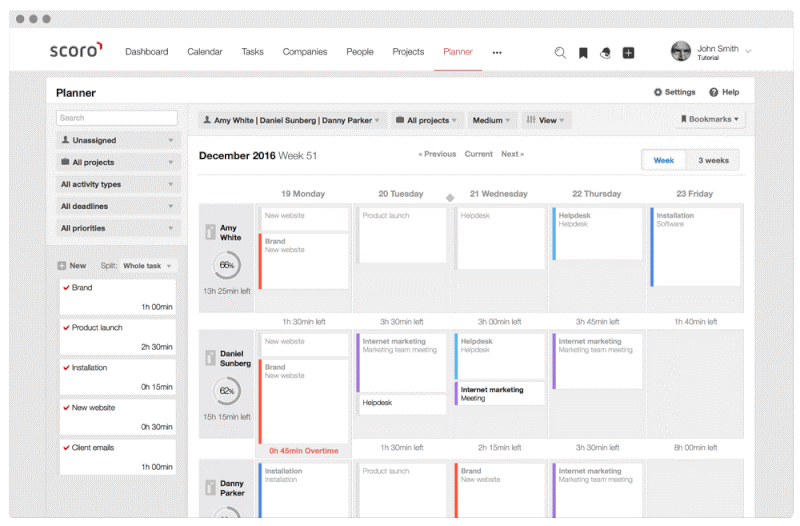800x526 pixels.
Task: Open the time tracker icon in top bar
Action: click(605, 53)
